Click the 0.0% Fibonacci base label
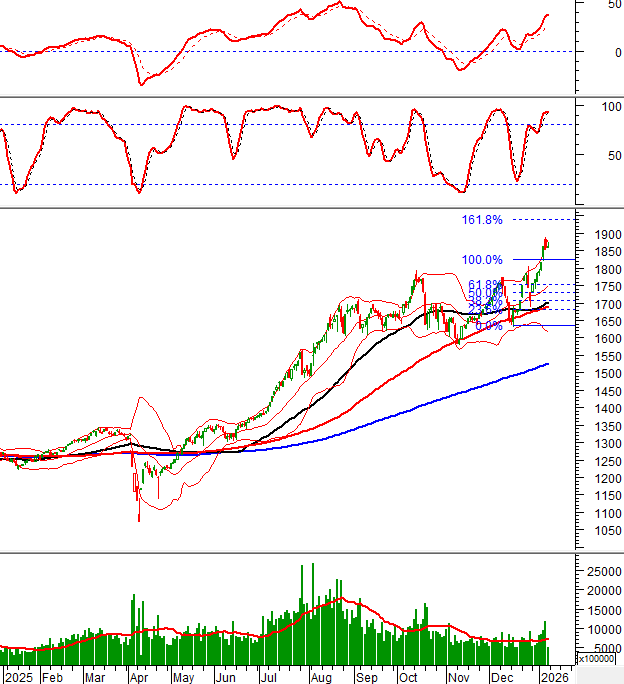This screenshot has width=624, height=684. point(488,326)
